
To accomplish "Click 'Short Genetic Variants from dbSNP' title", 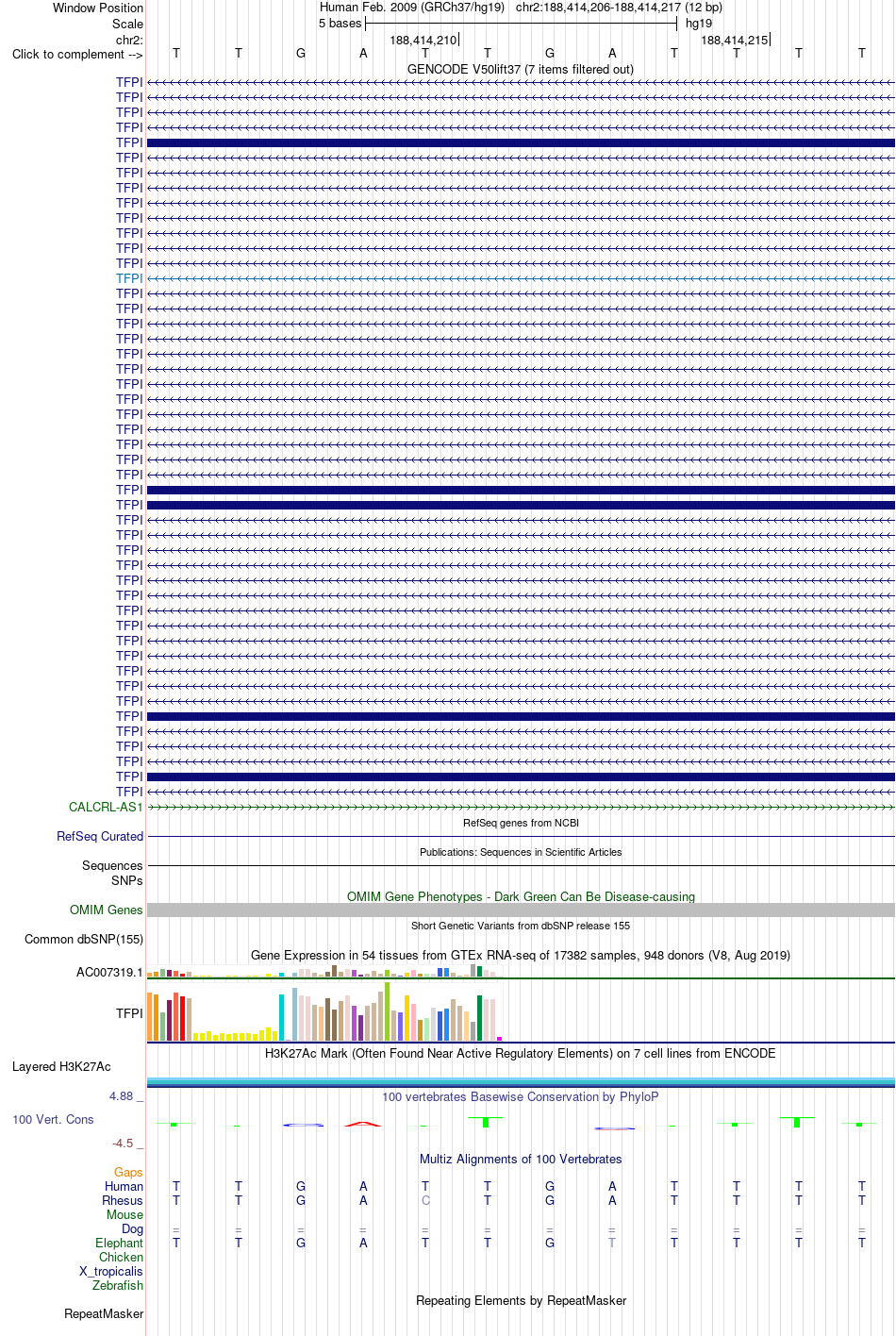I will click(521, 926).
